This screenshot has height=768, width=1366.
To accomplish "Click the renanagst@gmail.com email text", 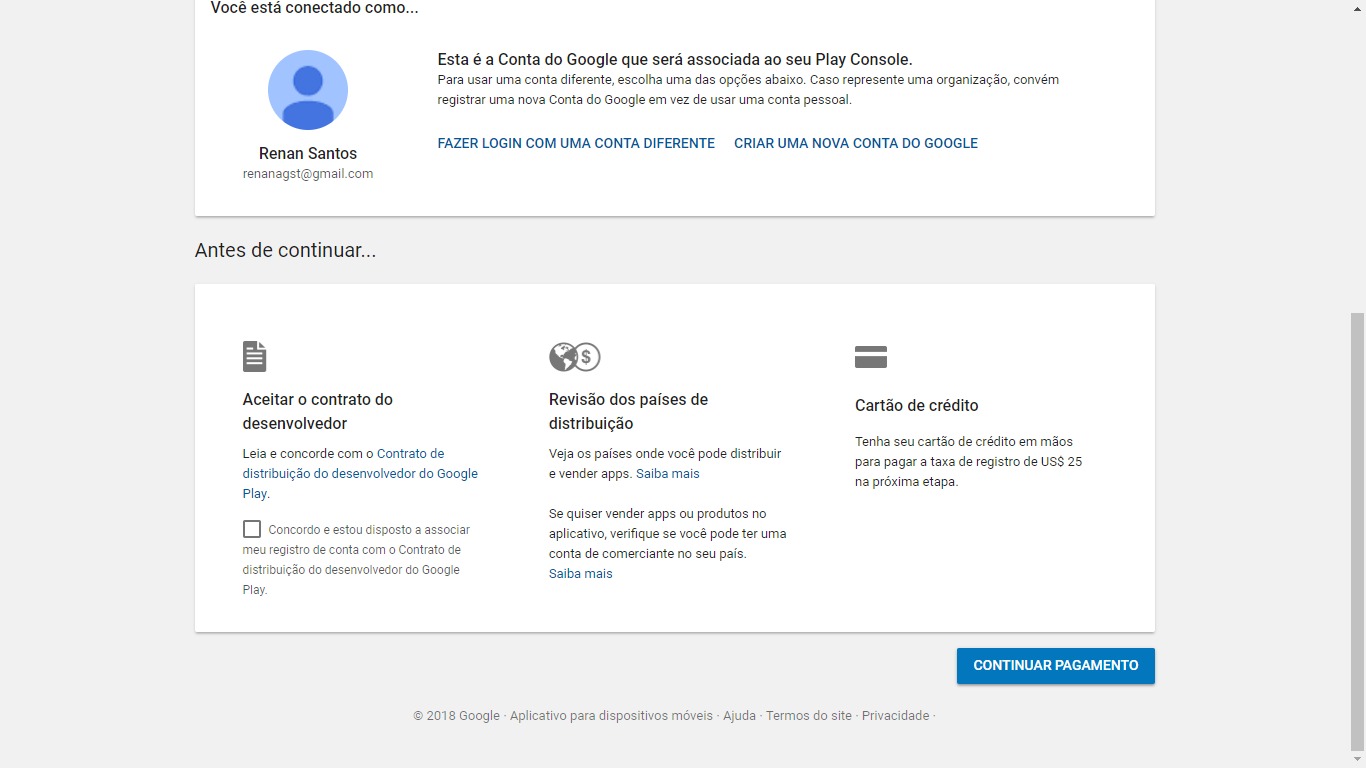I will pyautogui.click(x=308, y=173).
